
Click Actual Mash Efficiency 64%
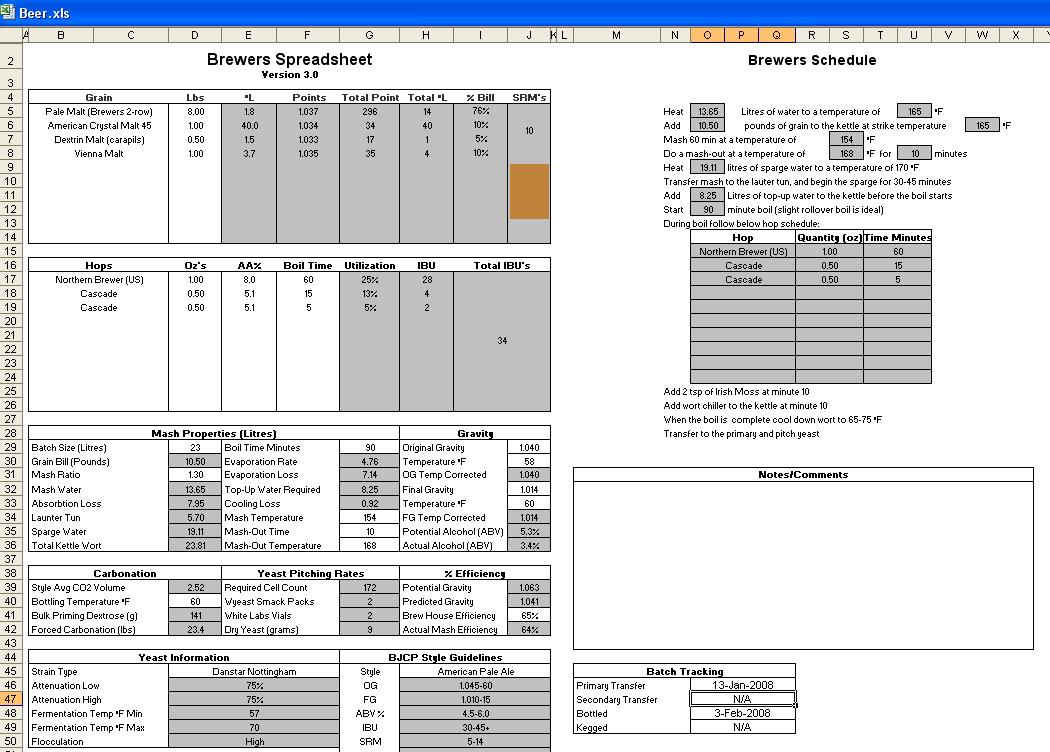pyautogui.click(x=529, y=629)
